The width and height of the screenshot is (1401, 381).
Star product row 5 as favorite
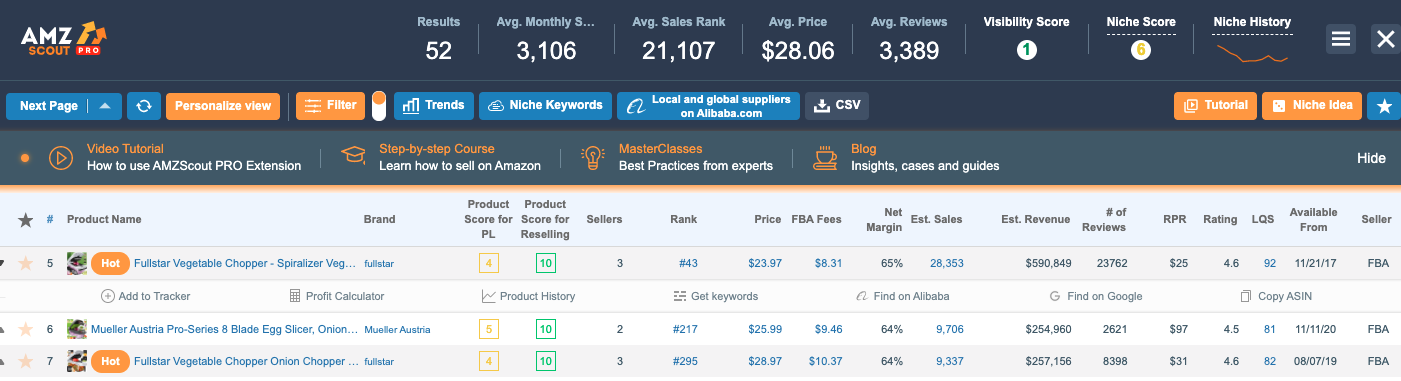coord(26,263)
